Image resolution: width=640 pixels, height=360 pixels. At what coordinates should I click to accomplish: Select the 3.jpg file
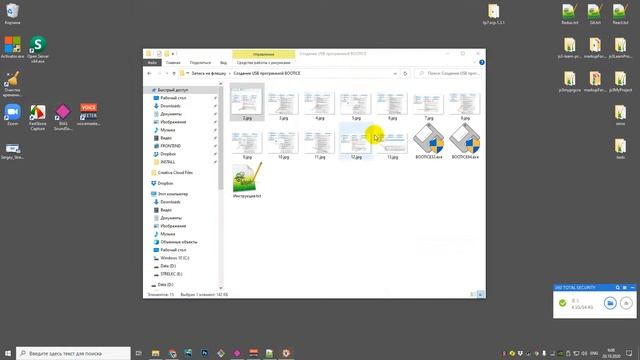pyautogui.click(x=283, y=105)
